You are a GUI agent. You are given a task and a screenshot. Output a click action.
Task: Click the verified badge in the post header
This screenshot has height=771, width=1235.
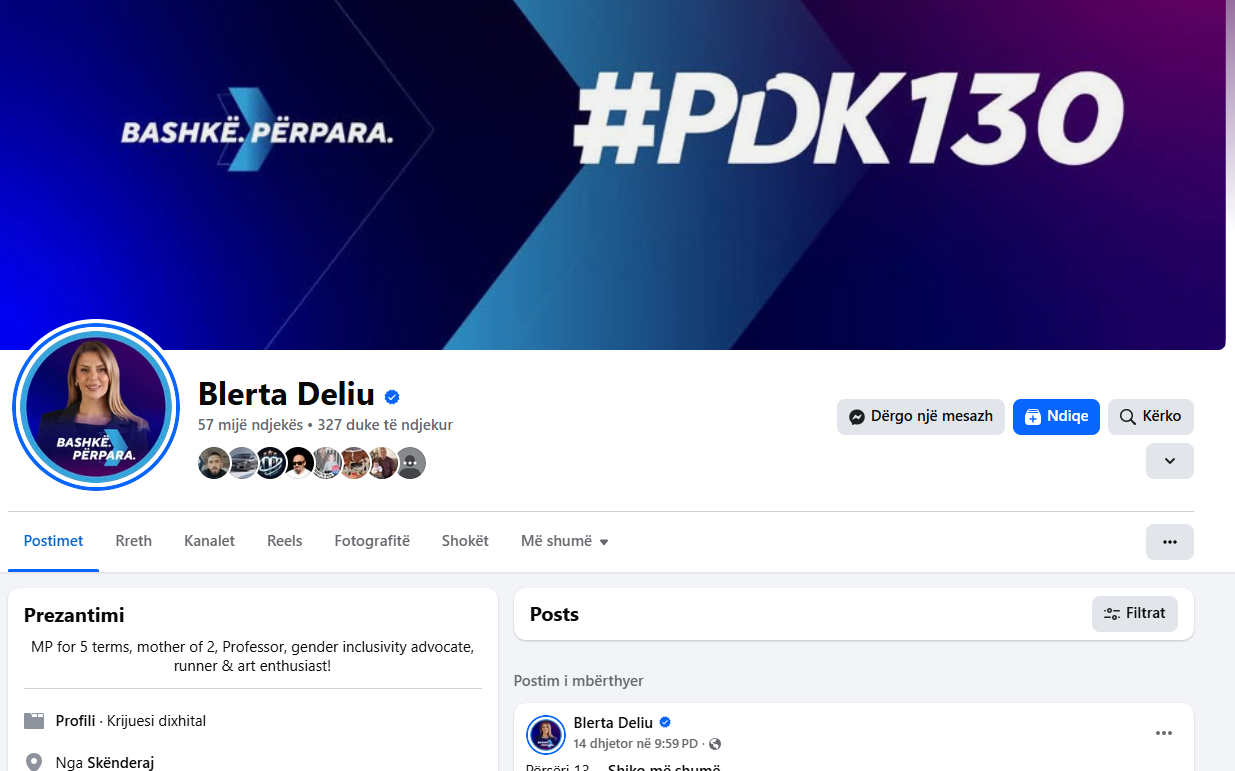665,722
